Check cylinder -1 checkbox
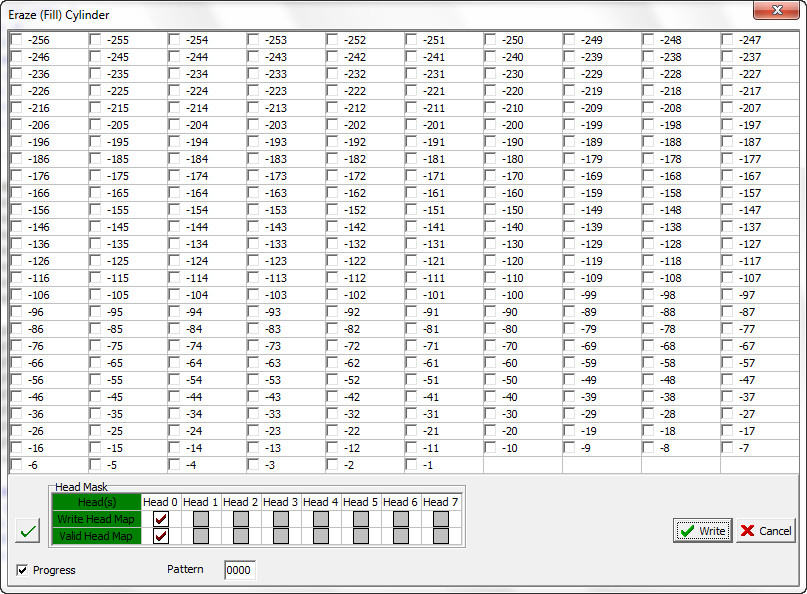 [411, 465]
